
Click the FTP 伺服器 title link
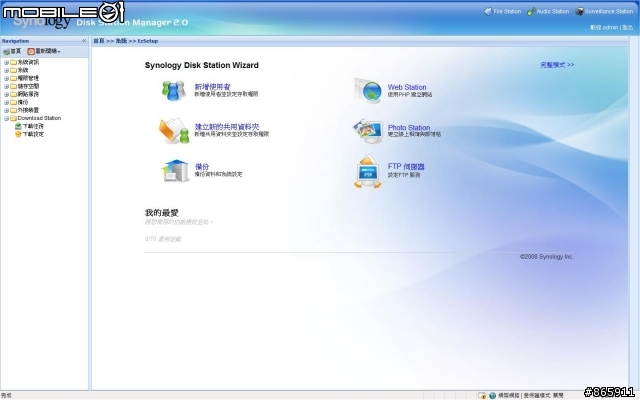(x=406, y=167)
